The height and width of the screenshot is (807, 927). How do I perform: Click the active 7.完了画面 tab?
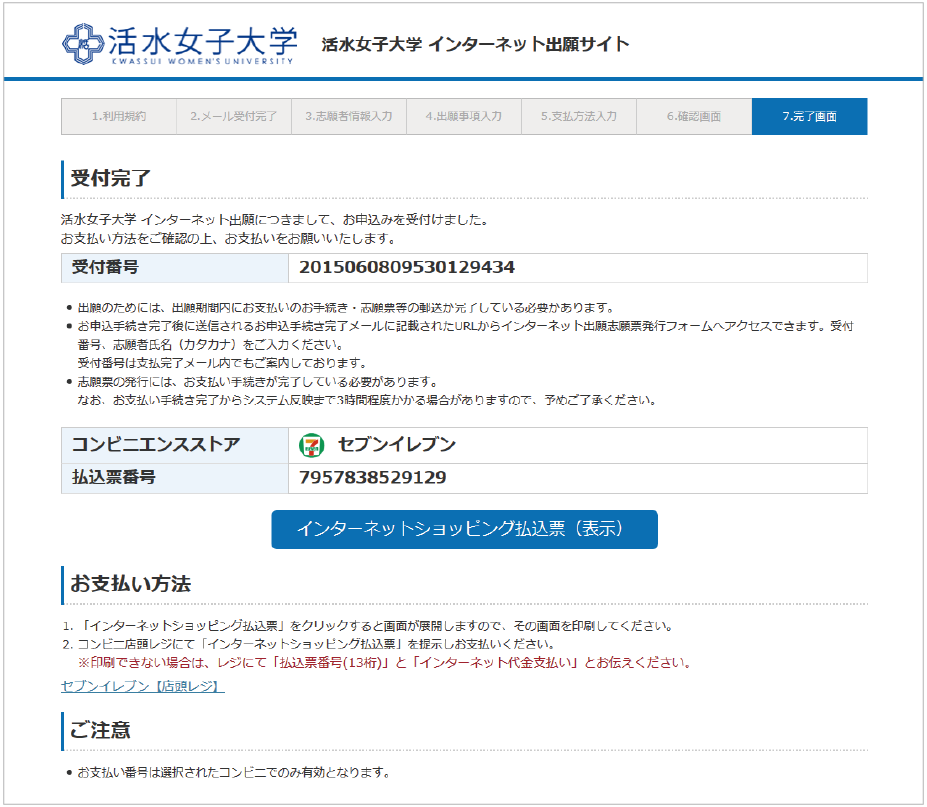[x=809, y=116]
